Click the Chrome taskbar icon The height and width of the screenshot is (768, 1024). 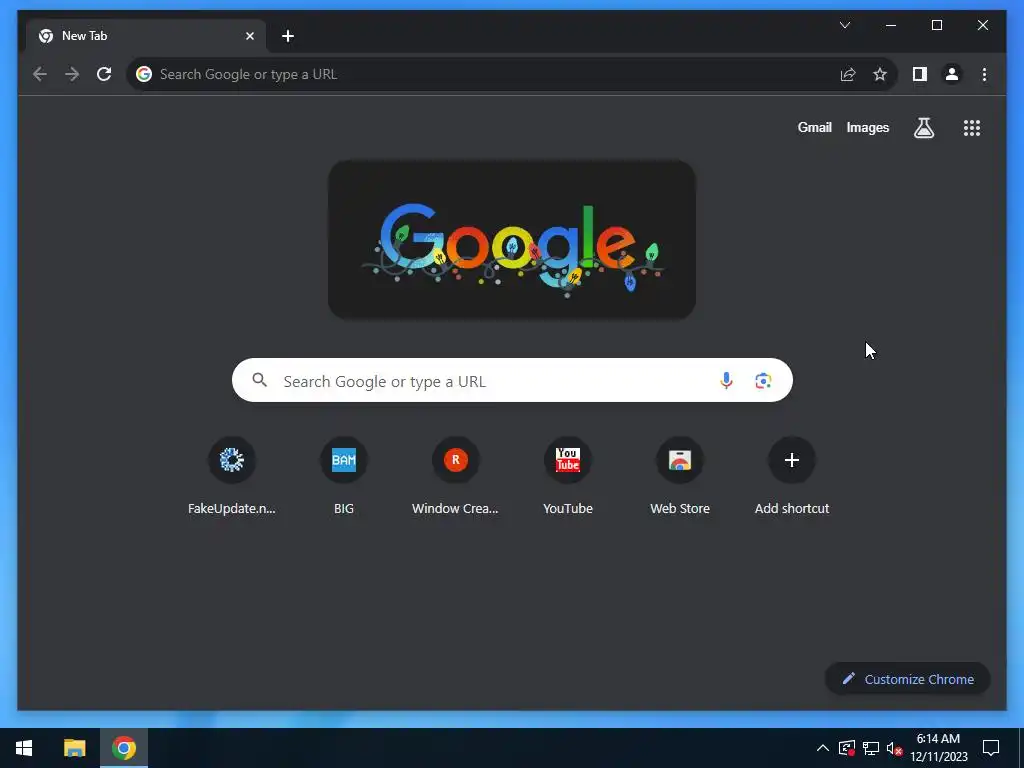point(124,748)
